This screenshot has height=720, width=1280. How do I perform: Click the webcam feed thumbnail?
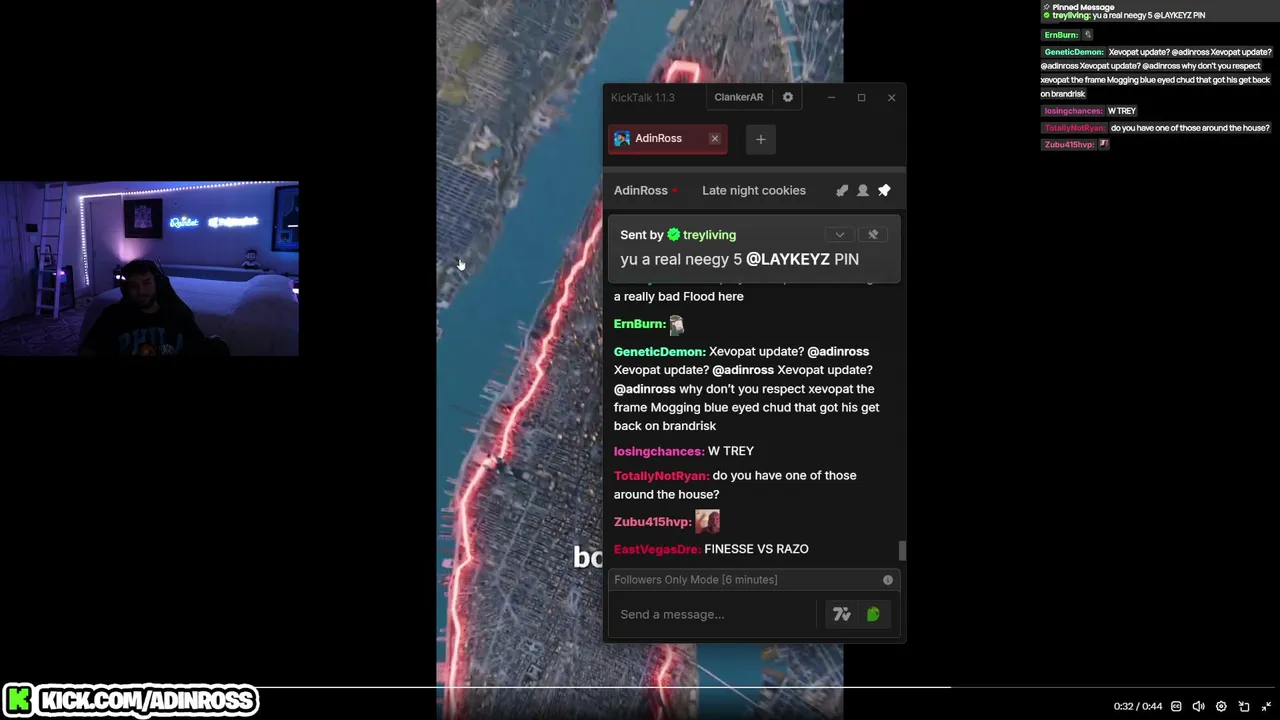pyautogui.click(x=149, y=269)
